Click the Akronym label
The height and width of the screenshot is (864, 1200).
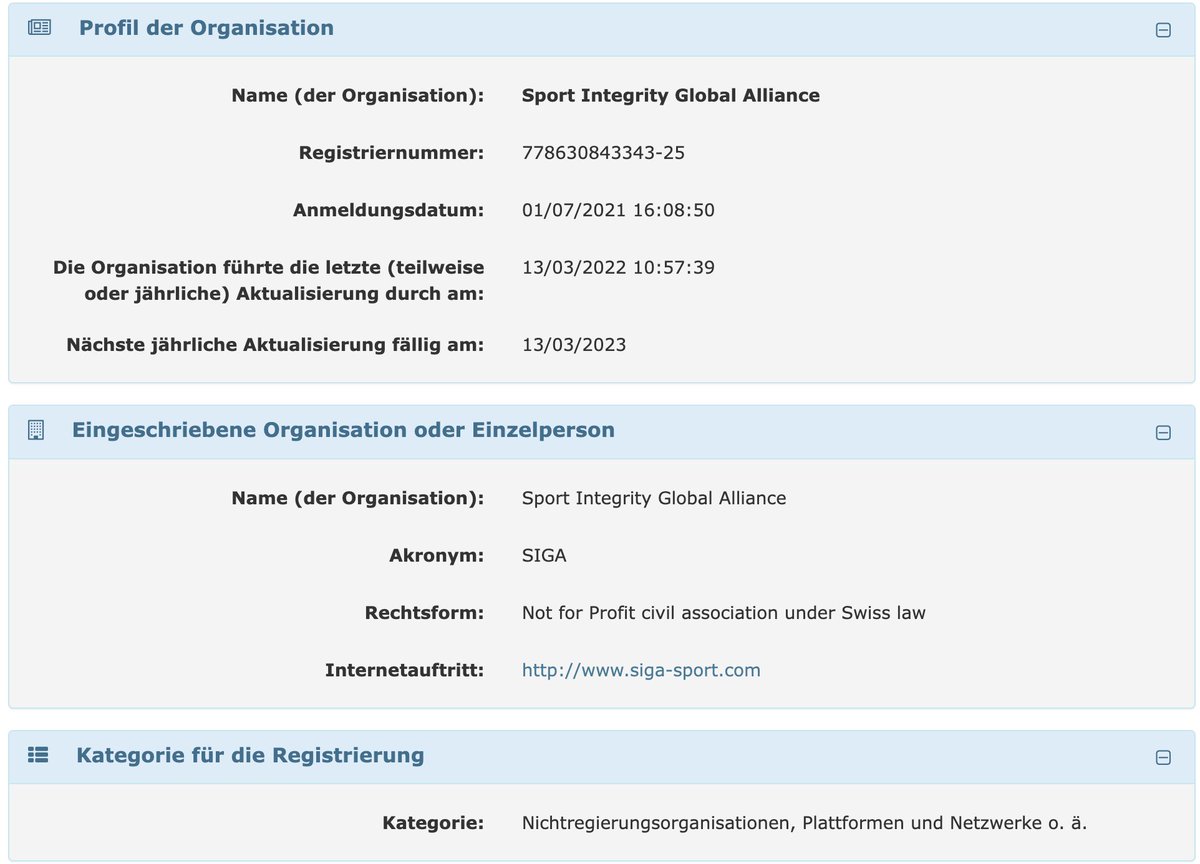[436, 555]
